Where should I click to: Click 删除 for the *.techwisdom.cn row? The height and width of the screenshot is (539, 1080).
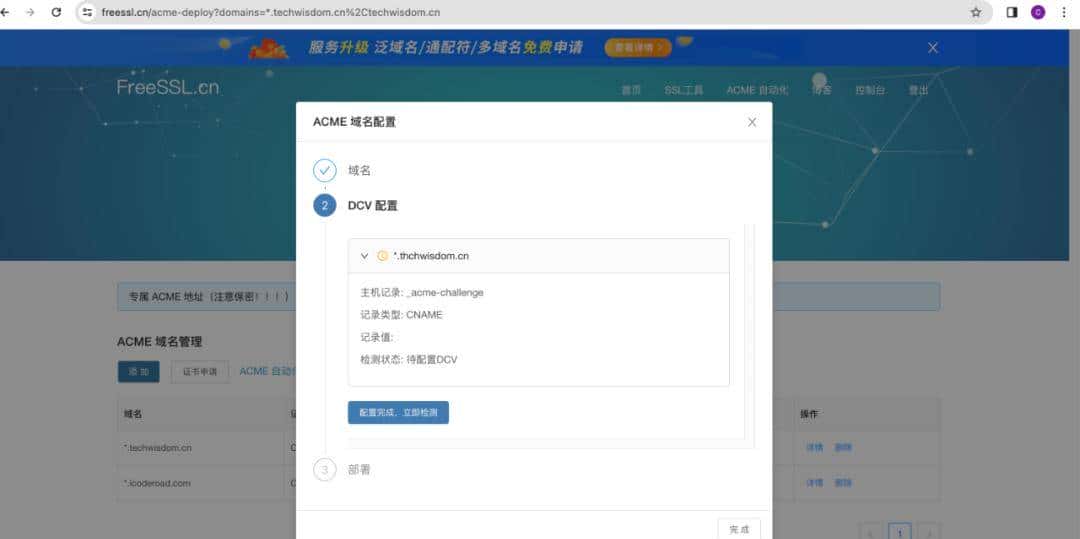(843, 447)
